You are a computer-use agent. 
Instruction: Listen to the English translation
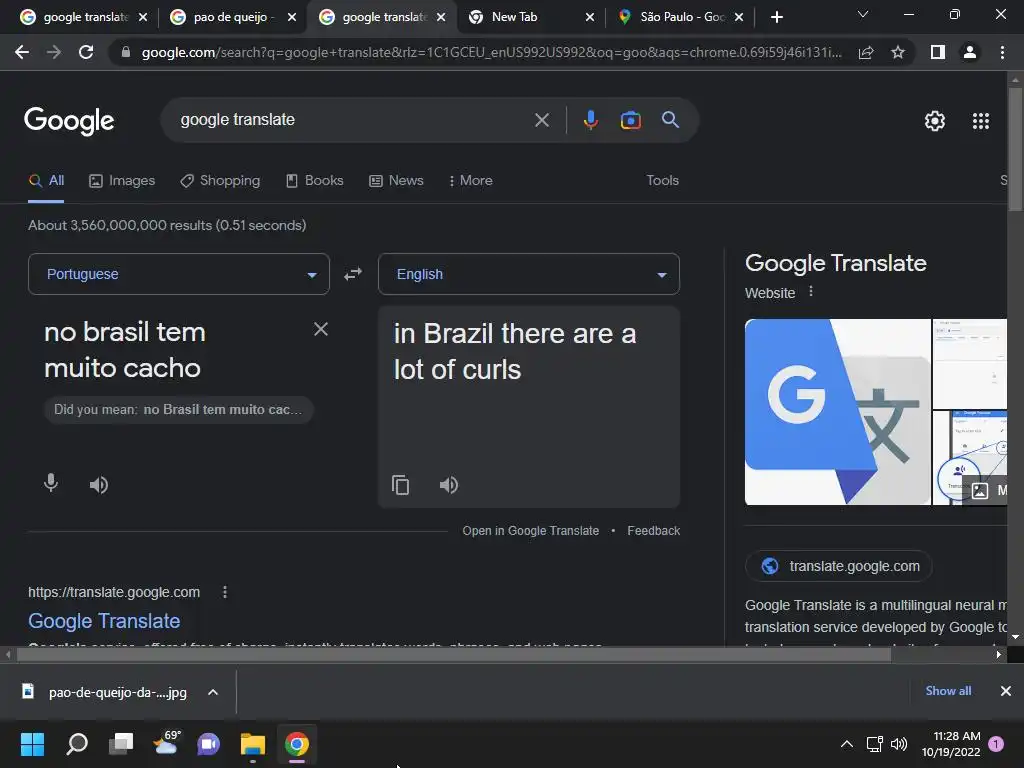coord(449,485)
